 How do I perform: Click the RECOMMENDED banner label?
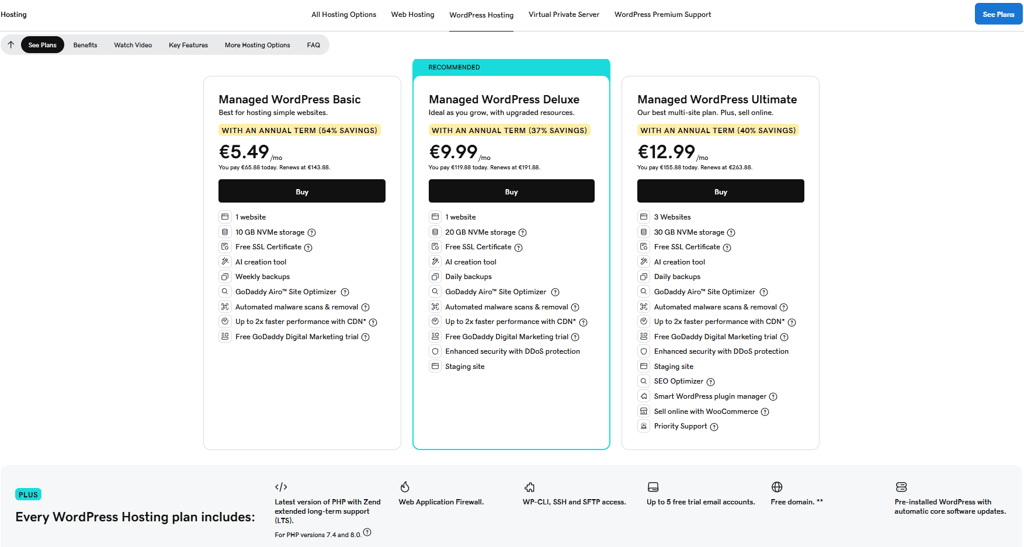(x=454, y=67)
